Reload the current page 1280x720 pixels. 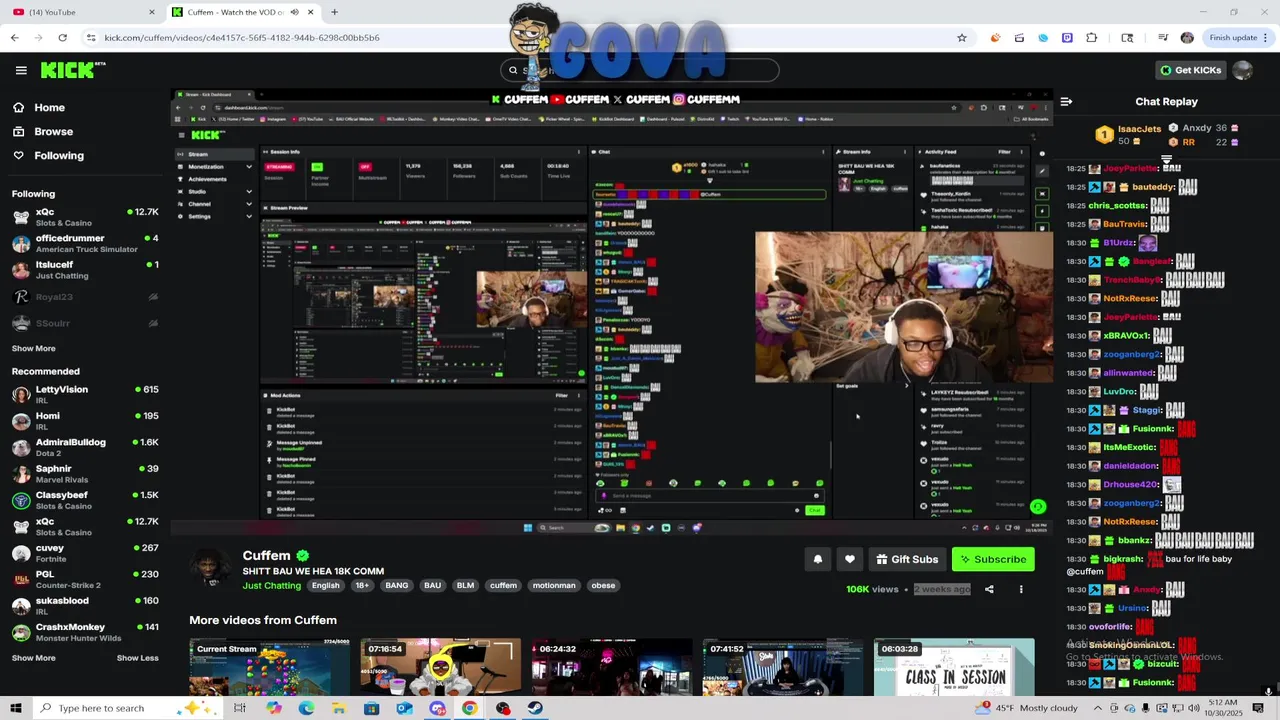click(62, 38)
